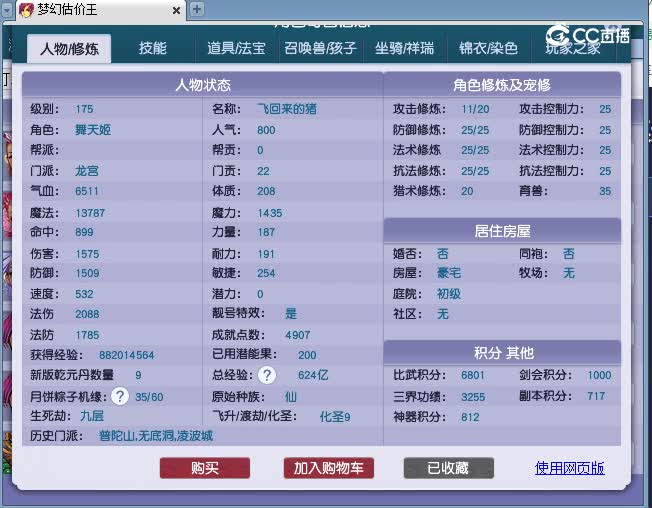
Task: Select the role value 舞天姬
Action: click(93, 130)
